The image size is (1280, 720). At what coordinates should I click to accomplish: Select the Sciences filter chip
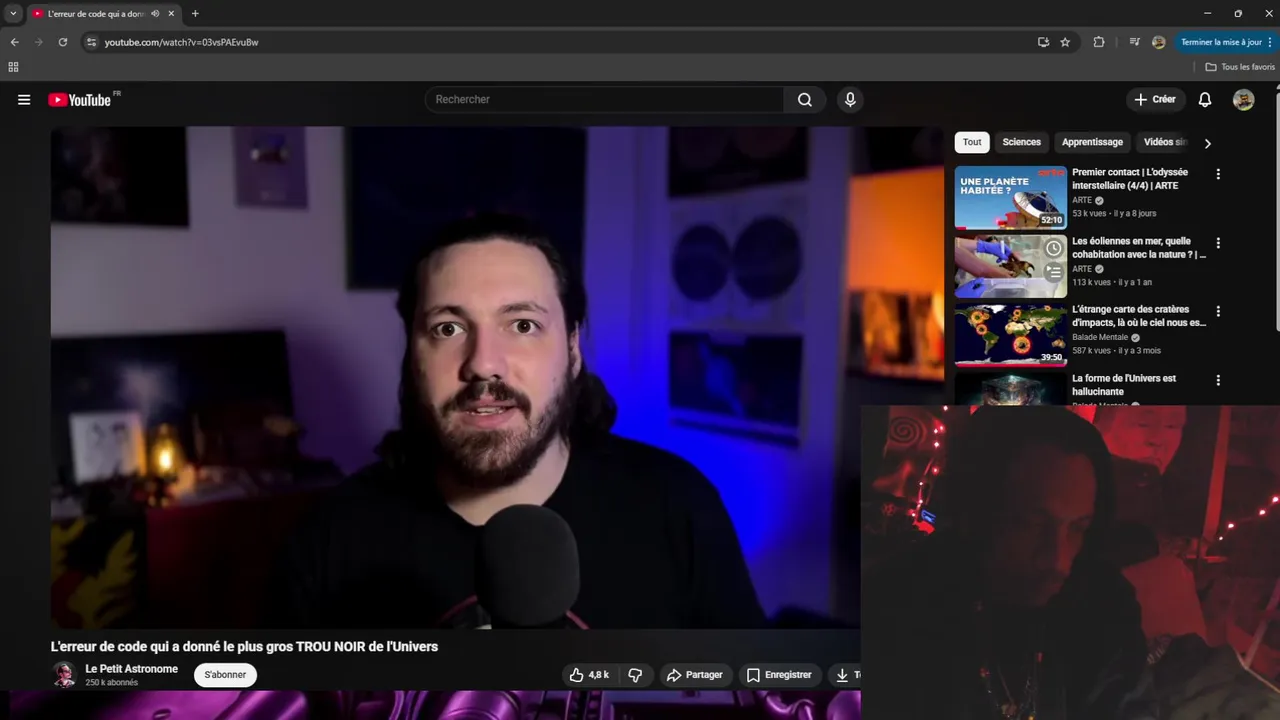point(1022,142)
